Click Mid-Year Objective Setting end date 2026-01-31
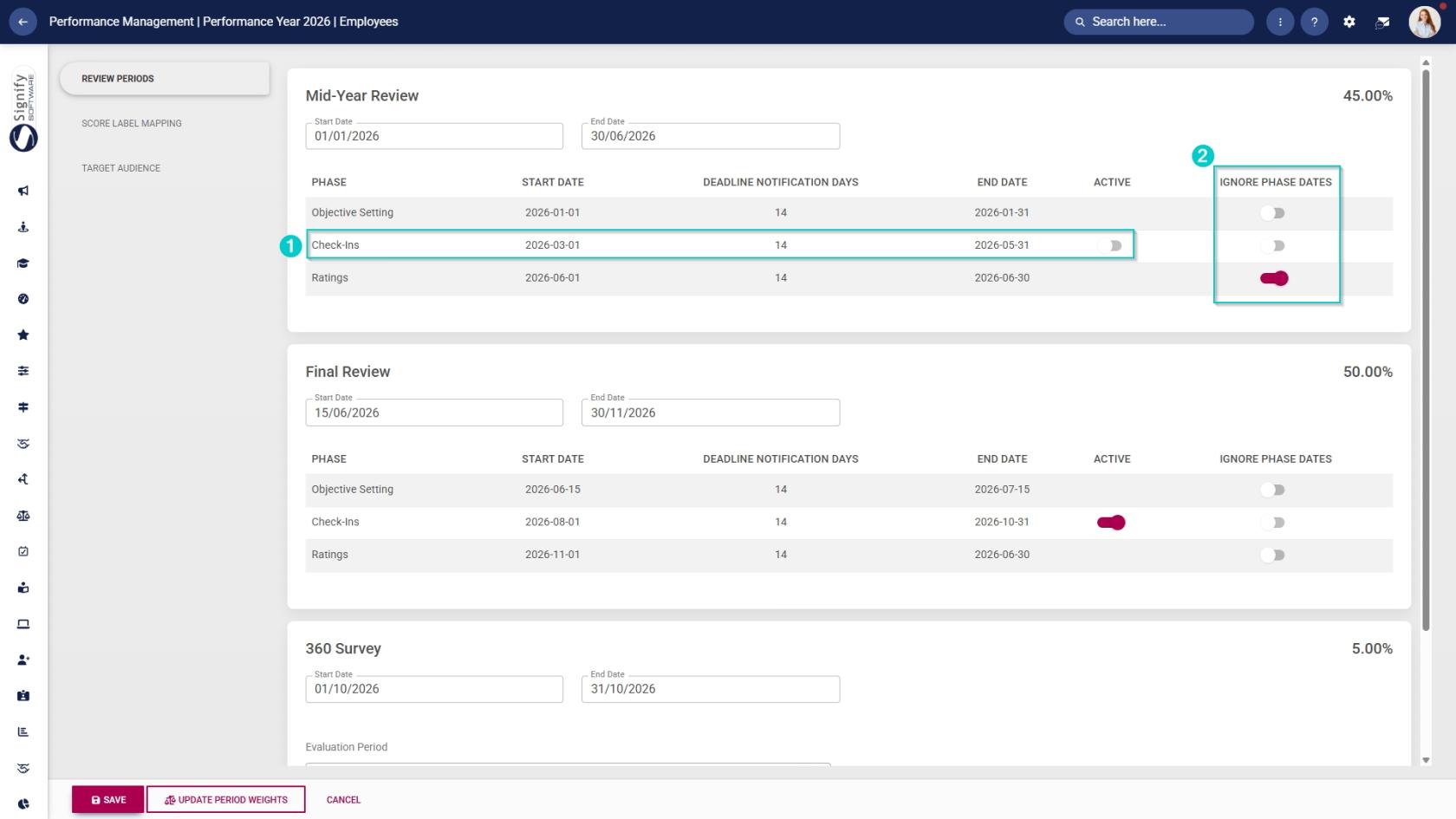The height and width of the screenshot is (819, 1456). click(x=1002, y=212)
